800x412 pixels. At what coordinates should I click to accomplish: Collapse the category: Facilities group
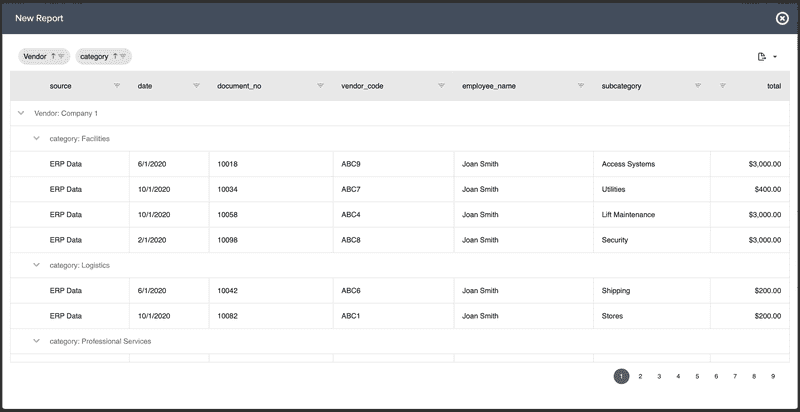pos(37,139)
